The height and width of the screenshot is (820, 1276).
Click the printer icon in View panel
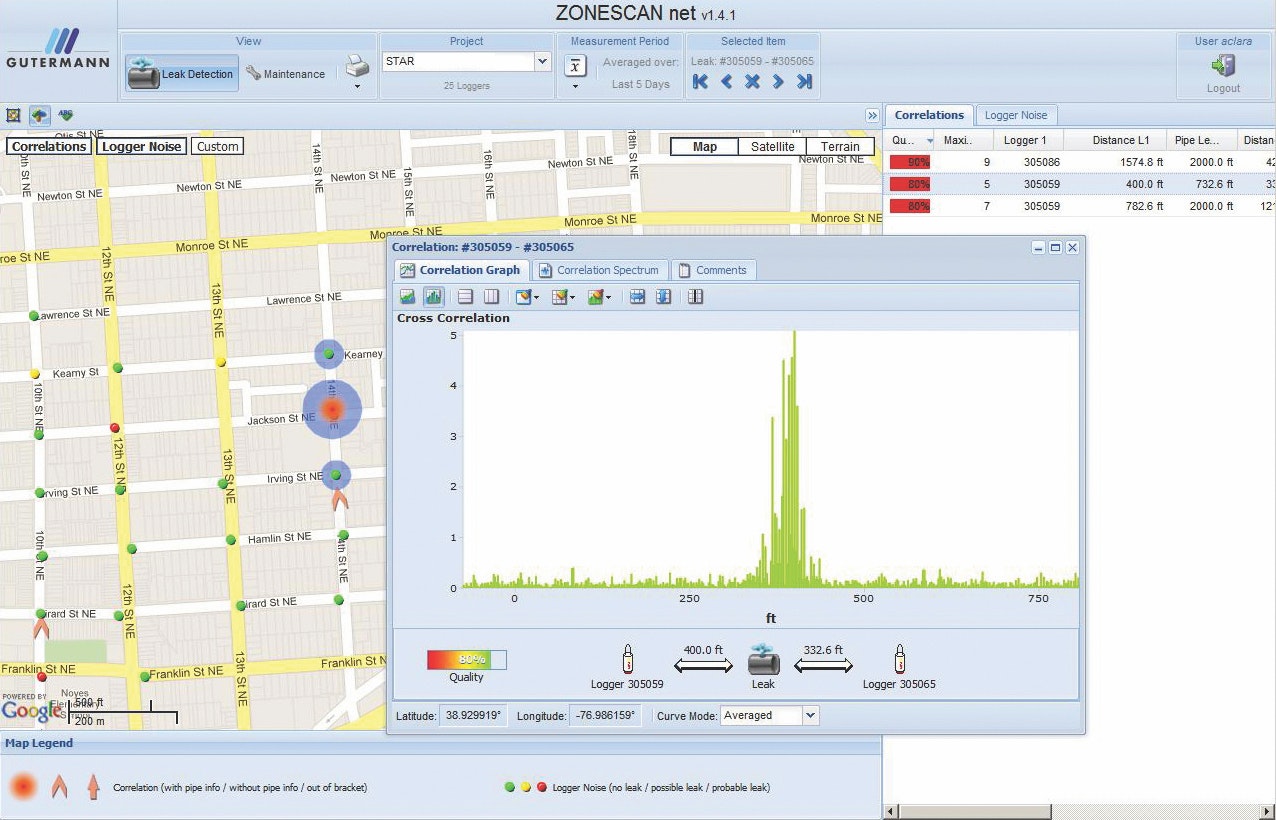[x=357, y=67]
